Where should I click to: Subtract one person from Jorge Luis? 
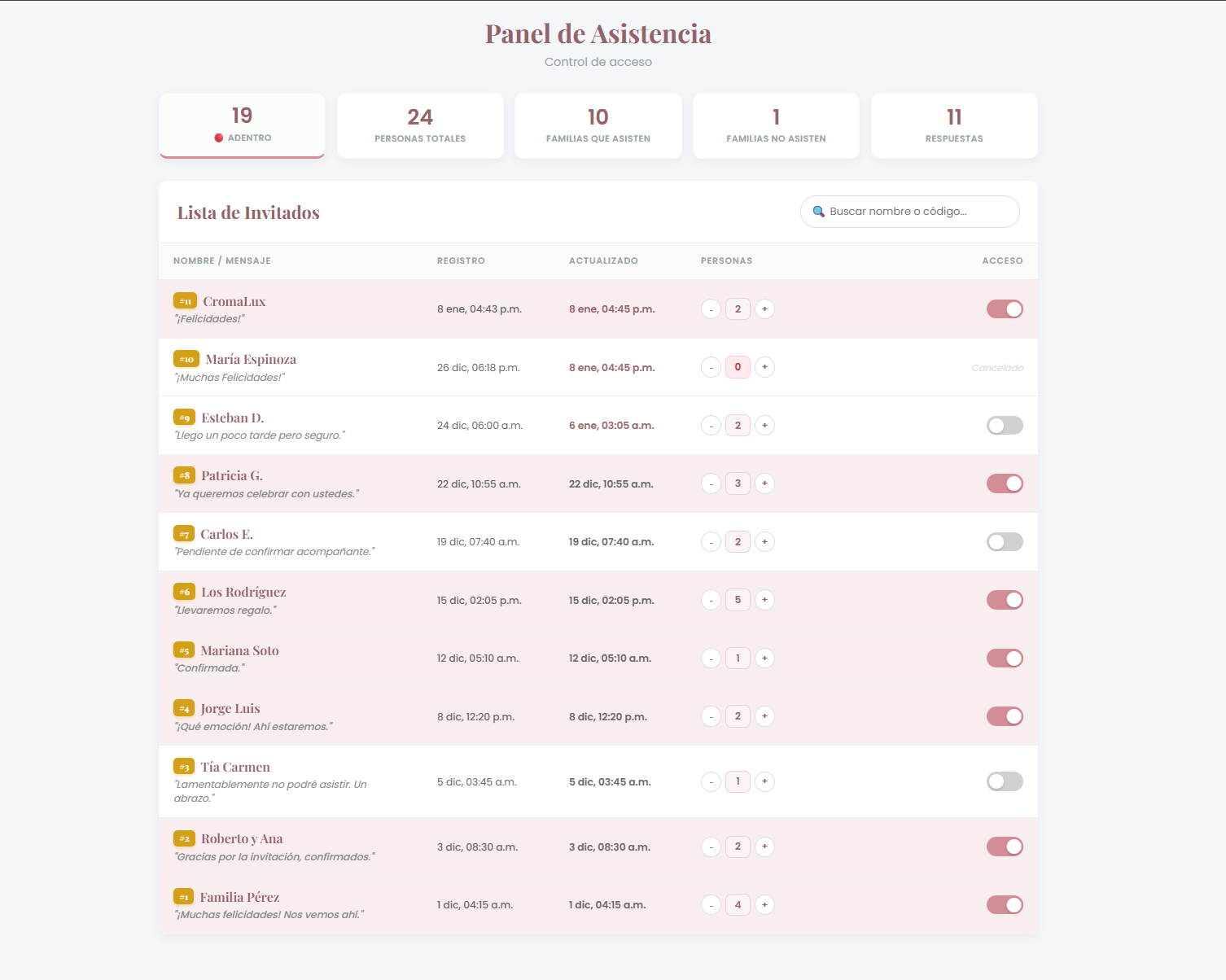pyautogui.click(x=711, y=716)
